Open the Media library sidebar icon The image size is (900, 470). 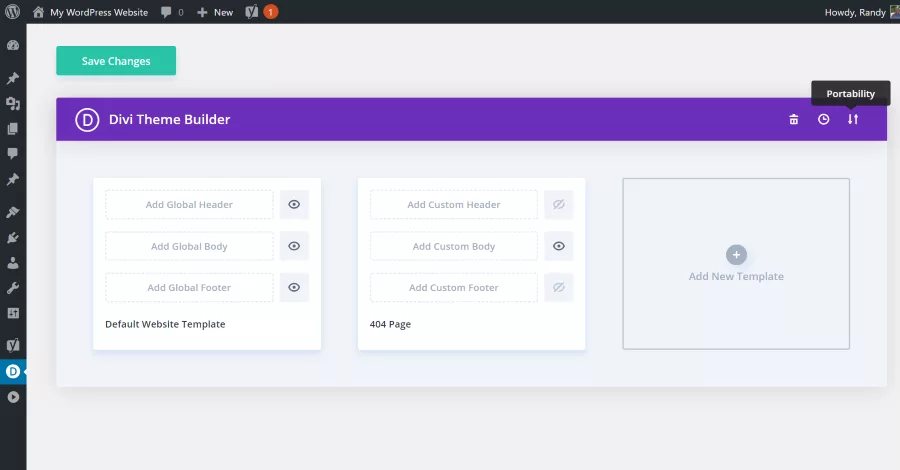click(x=13, y=103)
